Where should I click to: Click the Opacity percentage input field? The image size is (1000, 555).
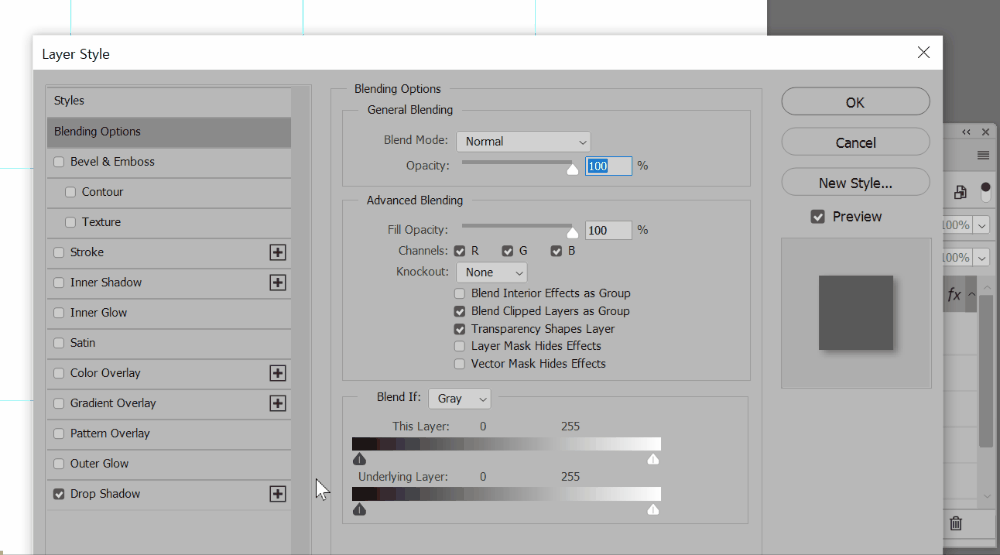[608, 166]
